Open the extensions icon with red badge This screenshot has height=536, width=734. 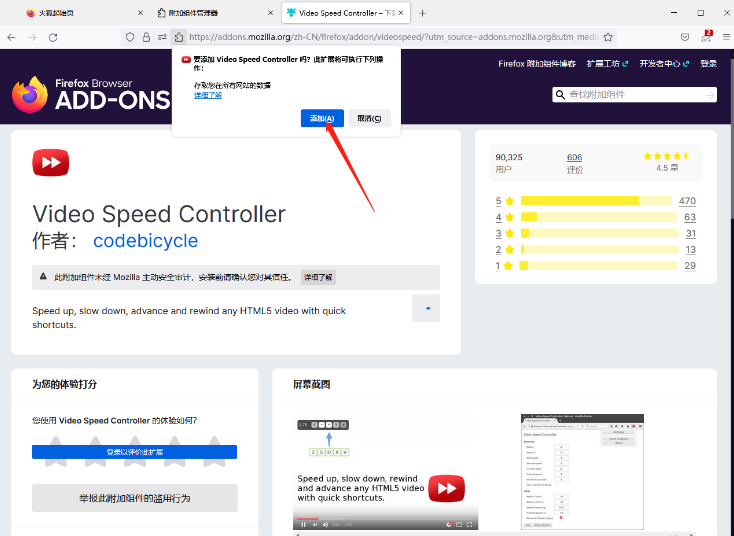pyautogui.click(x=706, y=37)
